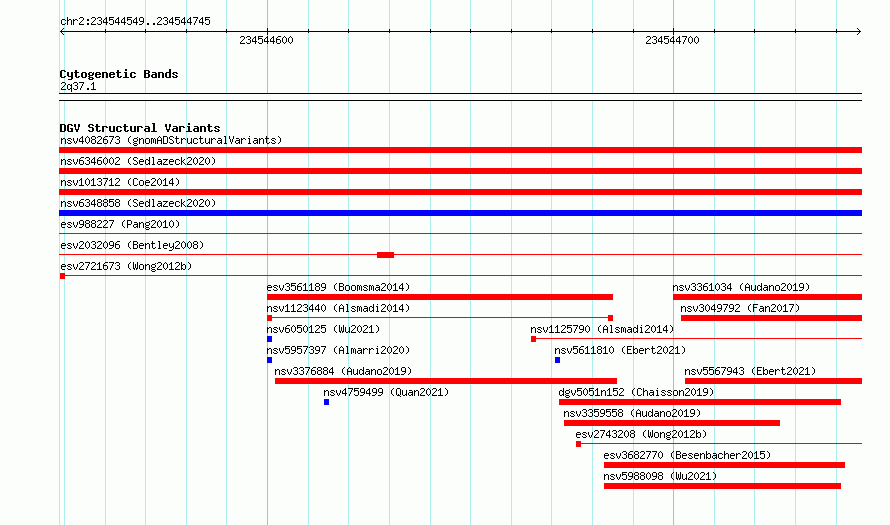This screenshot has width=890, height=525.
Task: Click the blue marker under nsv5957397
Action: [x=270, y=360]
